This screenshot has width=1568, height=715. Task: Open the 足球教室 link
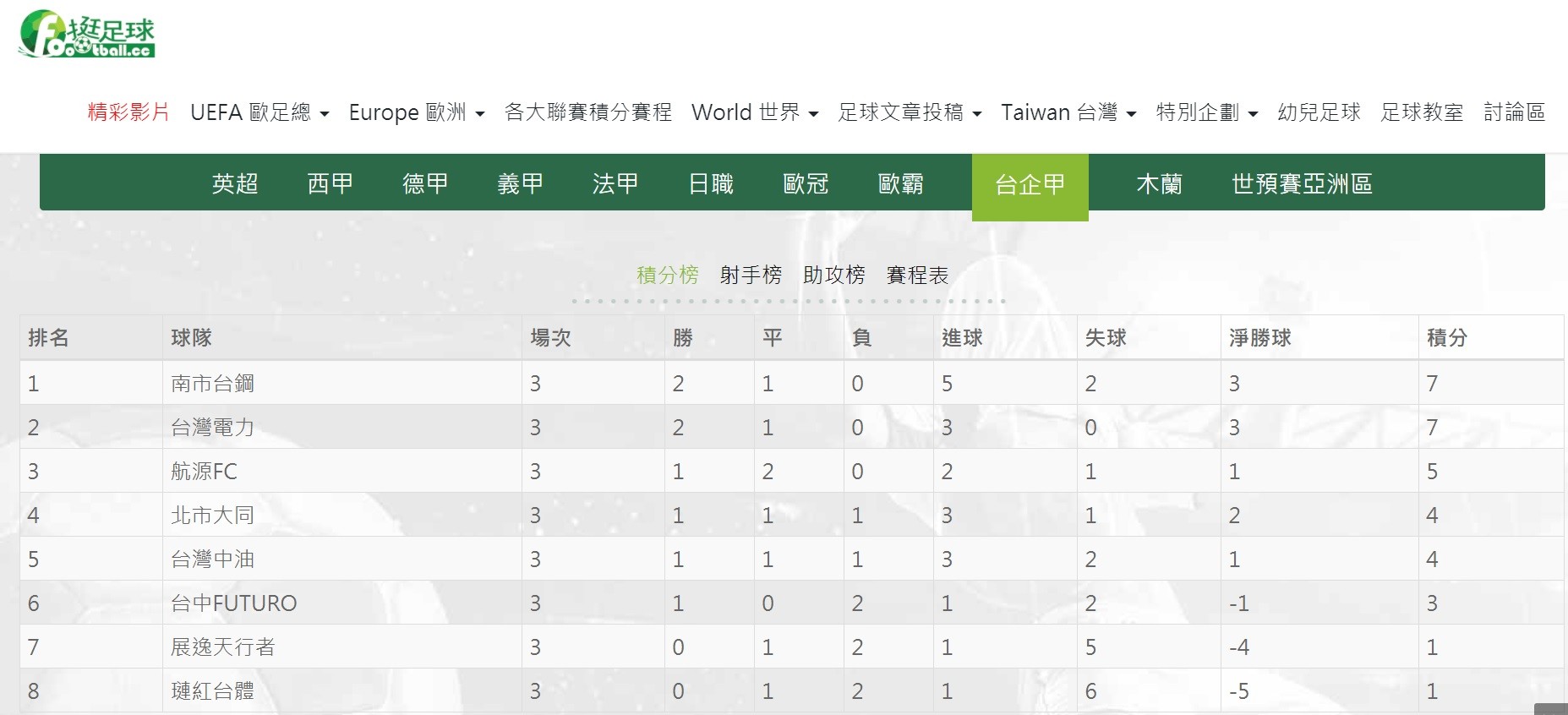pos(1422,112)
